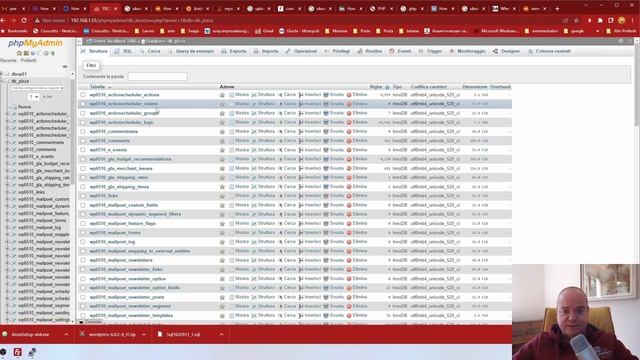Click Mostra for wp6510_actionscheduler_actions
Viewport: 640px width, 360px height.
tap(239, 95)
